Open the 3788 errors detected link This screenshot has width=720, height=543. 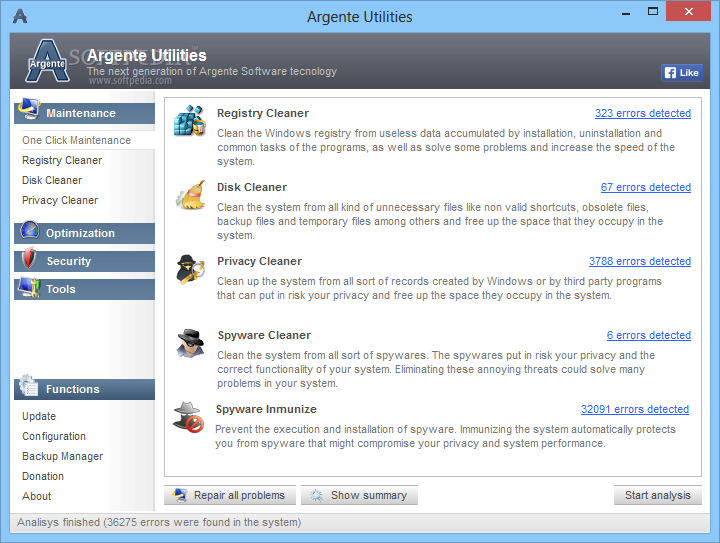[x=640, y=261]
